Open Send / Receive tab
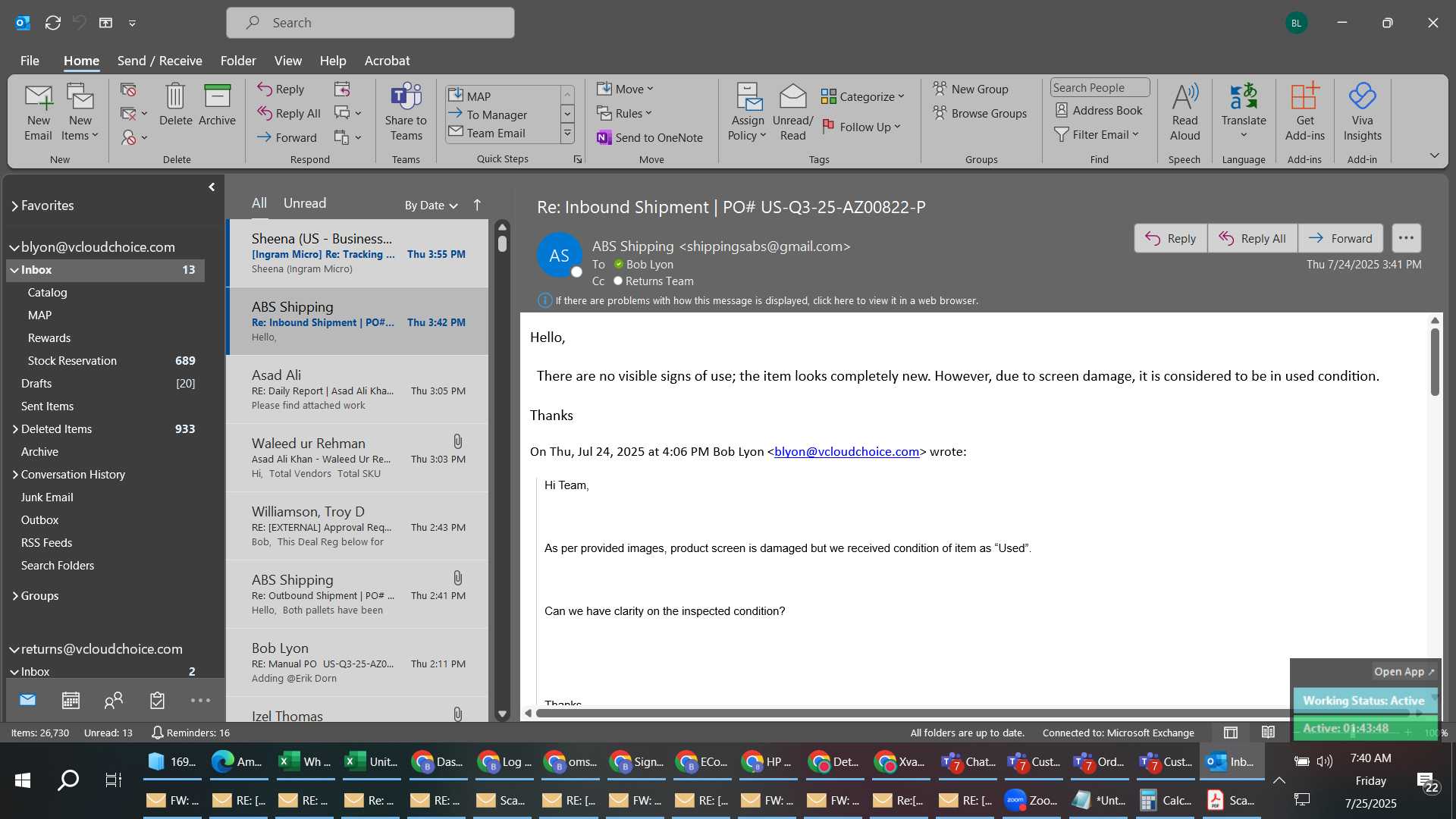The width and height of the screenshot is (1456, 819). pos(159,61)
